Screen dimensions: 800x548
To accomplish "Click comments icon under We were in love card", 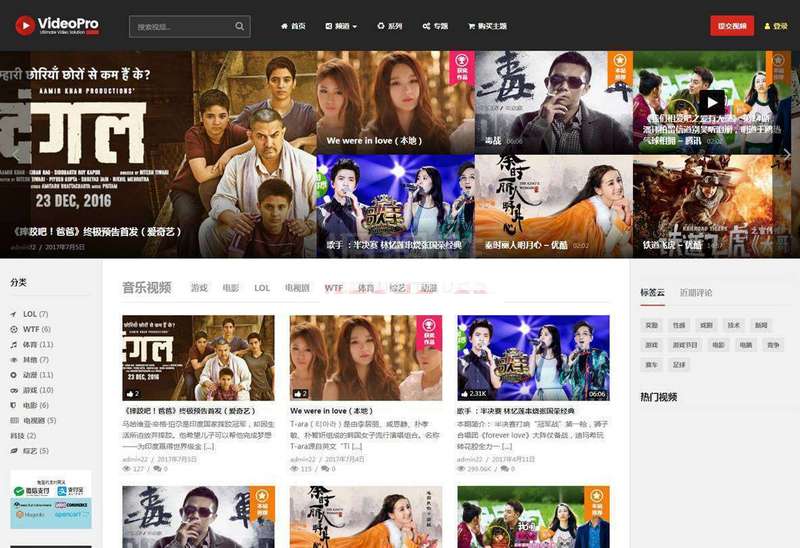I will click(x=325, y=468).
